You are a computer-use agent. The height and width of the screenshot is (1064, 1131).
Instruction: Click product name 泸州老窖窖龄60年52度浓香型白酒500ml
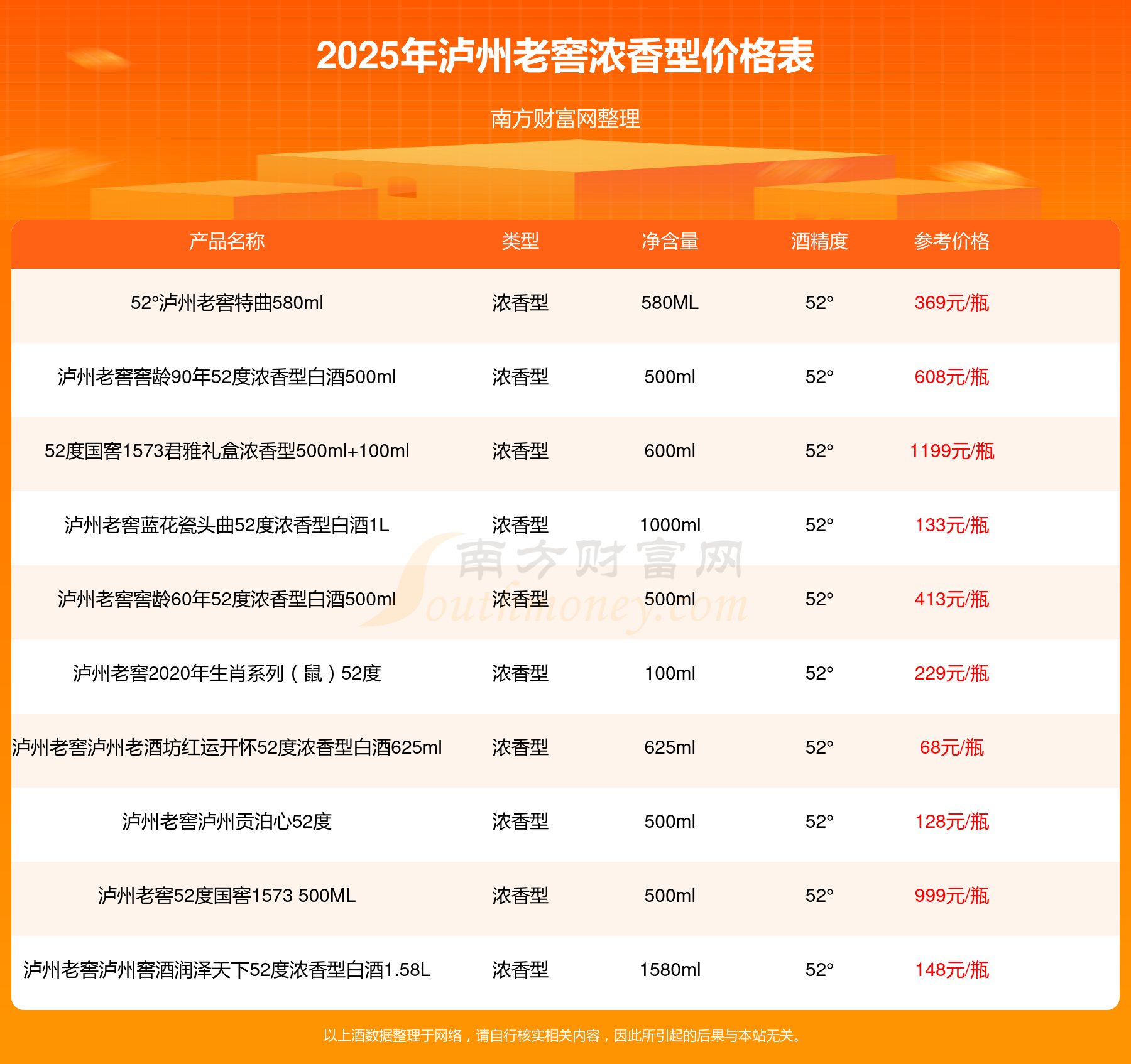pyautogui.click(x=227, y=599)
